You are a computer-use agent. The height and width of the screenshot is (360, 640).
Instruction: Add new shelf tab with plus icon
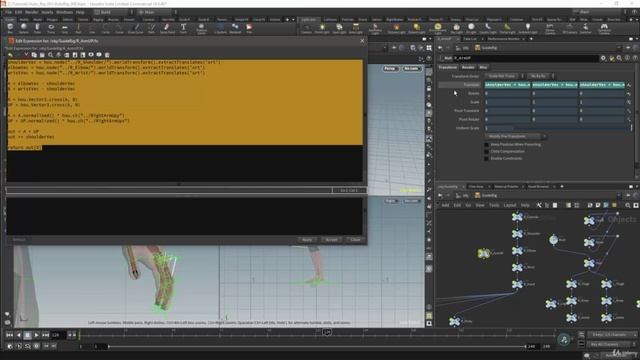(287, 19)
